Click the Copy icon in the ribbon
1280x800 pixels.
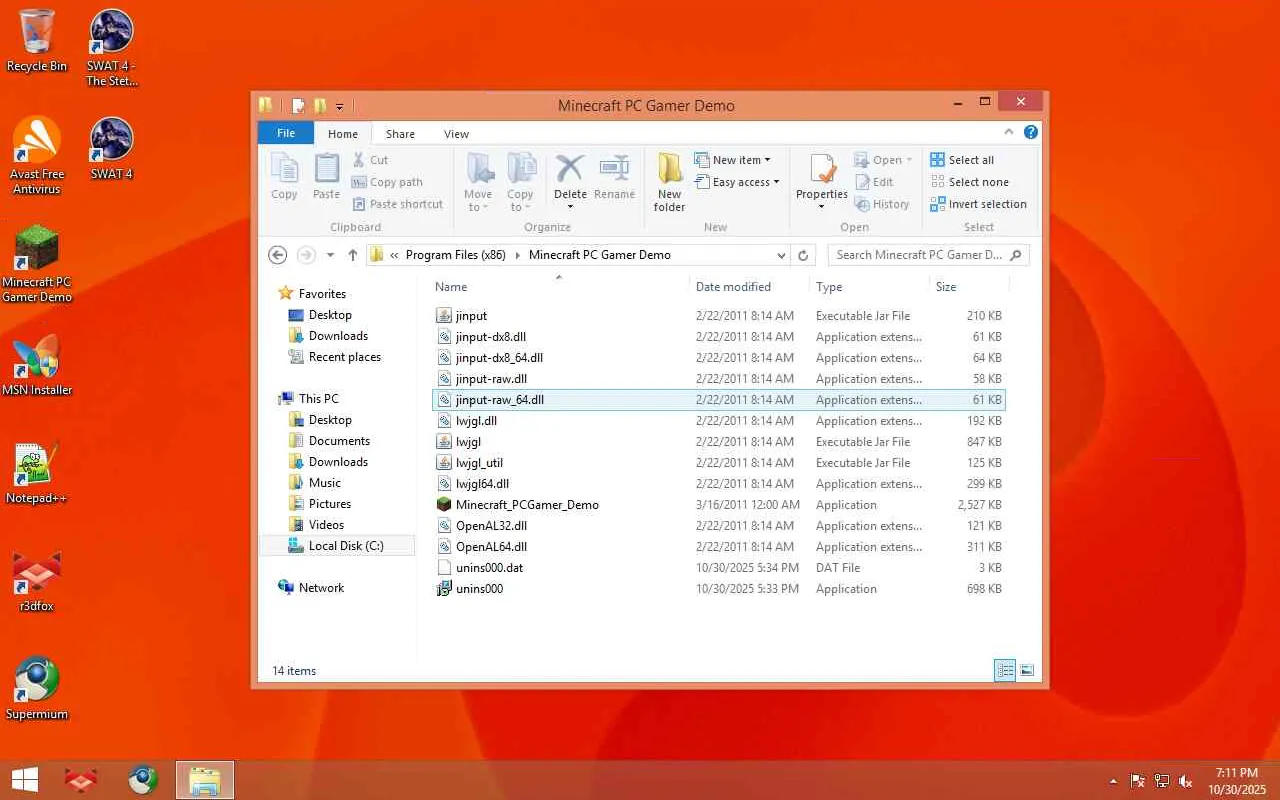point(284,177)
